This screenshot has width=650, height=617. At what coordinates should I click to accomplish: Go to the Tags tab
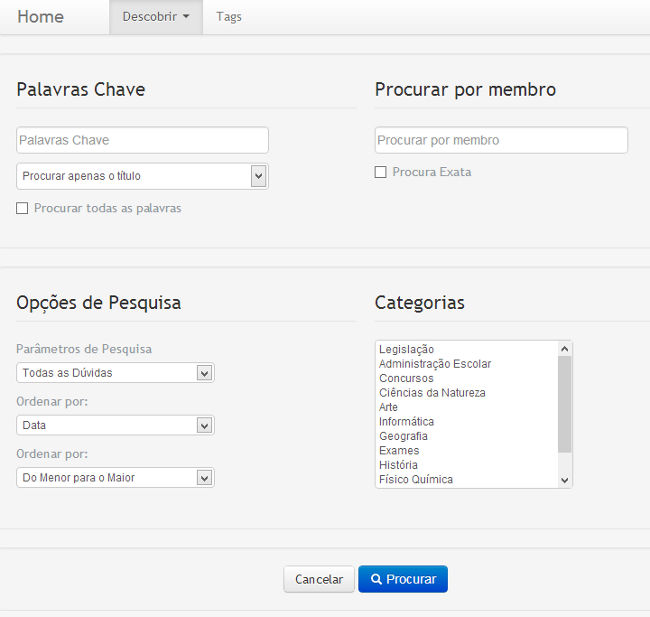coord(229,17)
